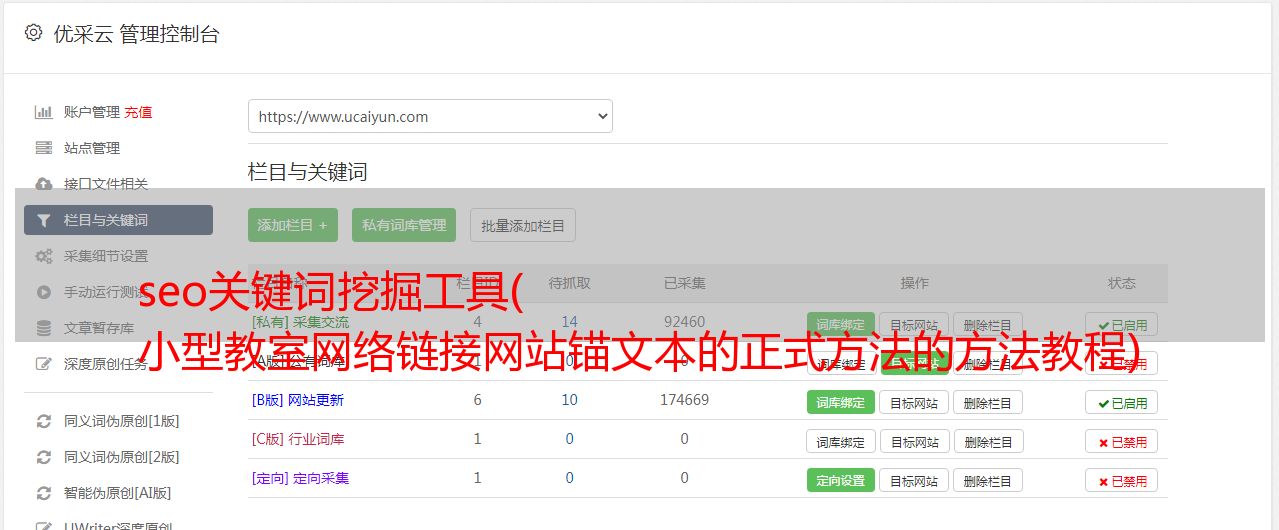
Task: Click the green 添加栏目 + button
Action: click(293, 225)
